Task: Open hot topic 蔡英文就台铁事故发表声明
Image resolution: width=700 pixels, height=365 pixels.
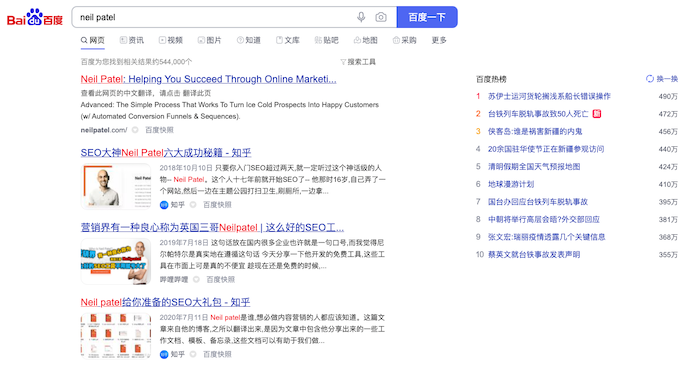Action: click(534, 255)
